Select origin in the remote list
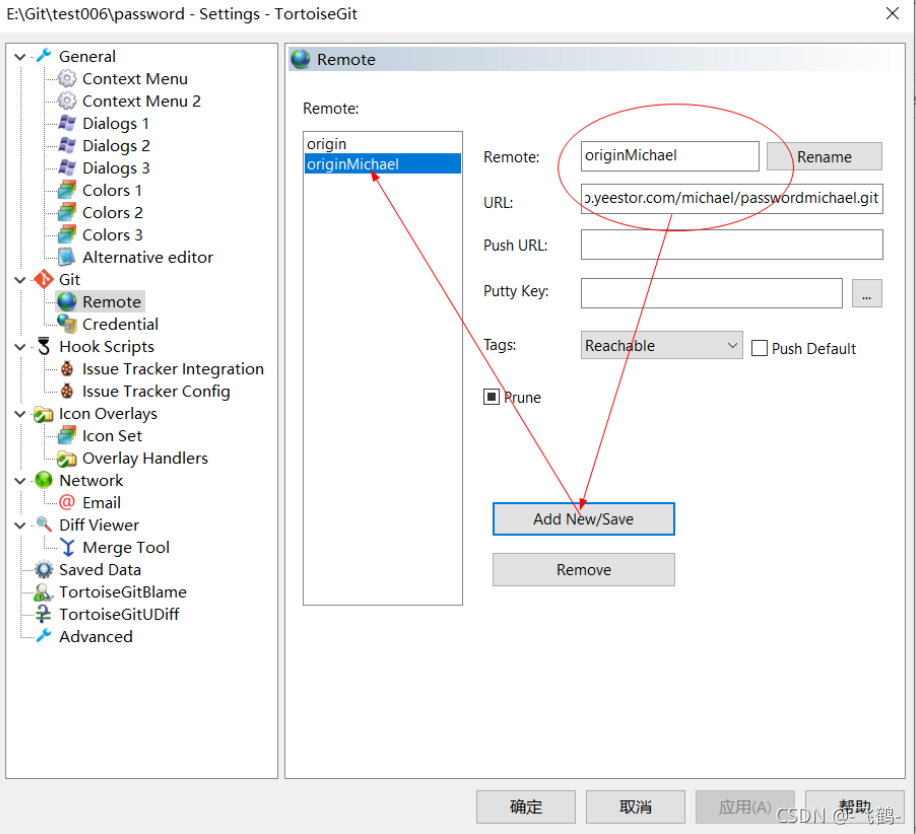 [x=383, y=144]
